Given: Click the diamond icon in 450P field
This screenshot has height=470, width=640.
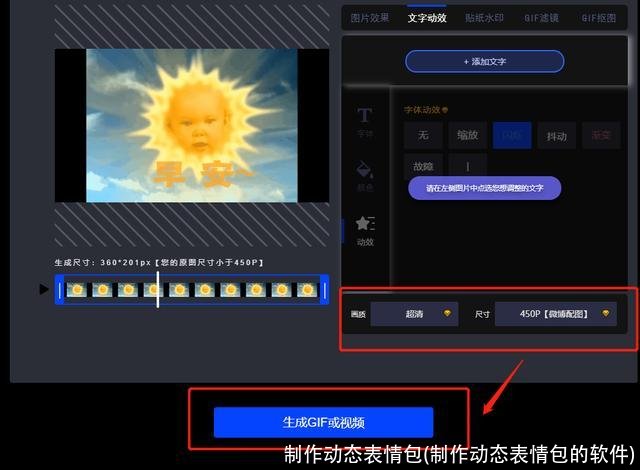Looking at the screenshot, I should tap(606, 313).
